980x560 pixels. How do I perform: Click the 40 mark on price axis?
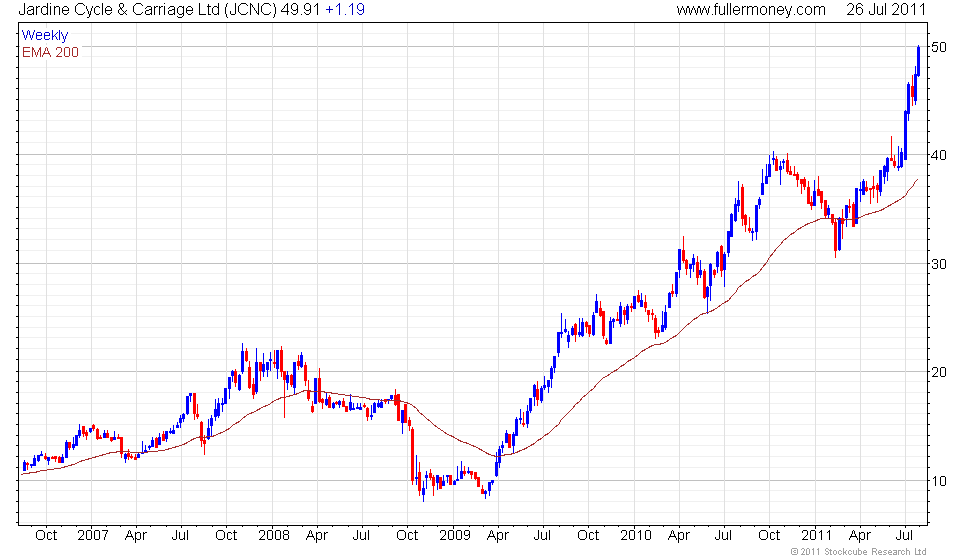coord(938,155)
